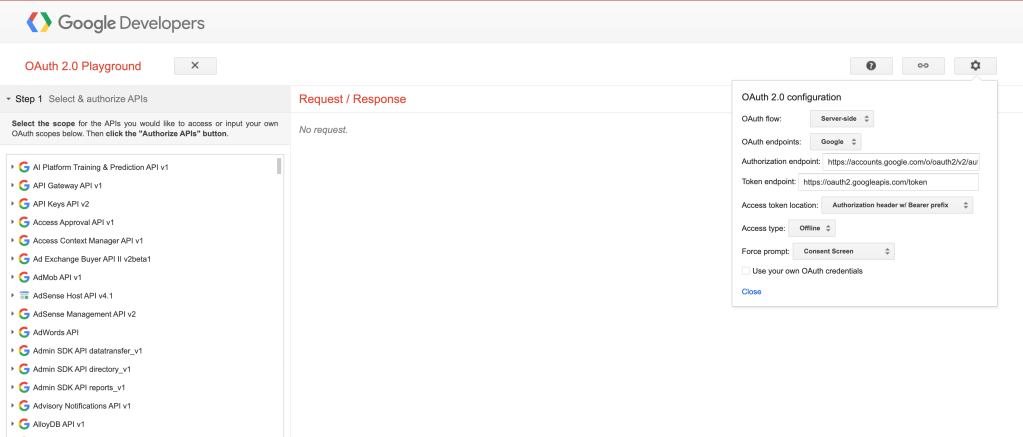The width and height of the screenshot is (1023, 437).
Task: Open the Access token location dropdown
Action: click(x=897, y=205)
